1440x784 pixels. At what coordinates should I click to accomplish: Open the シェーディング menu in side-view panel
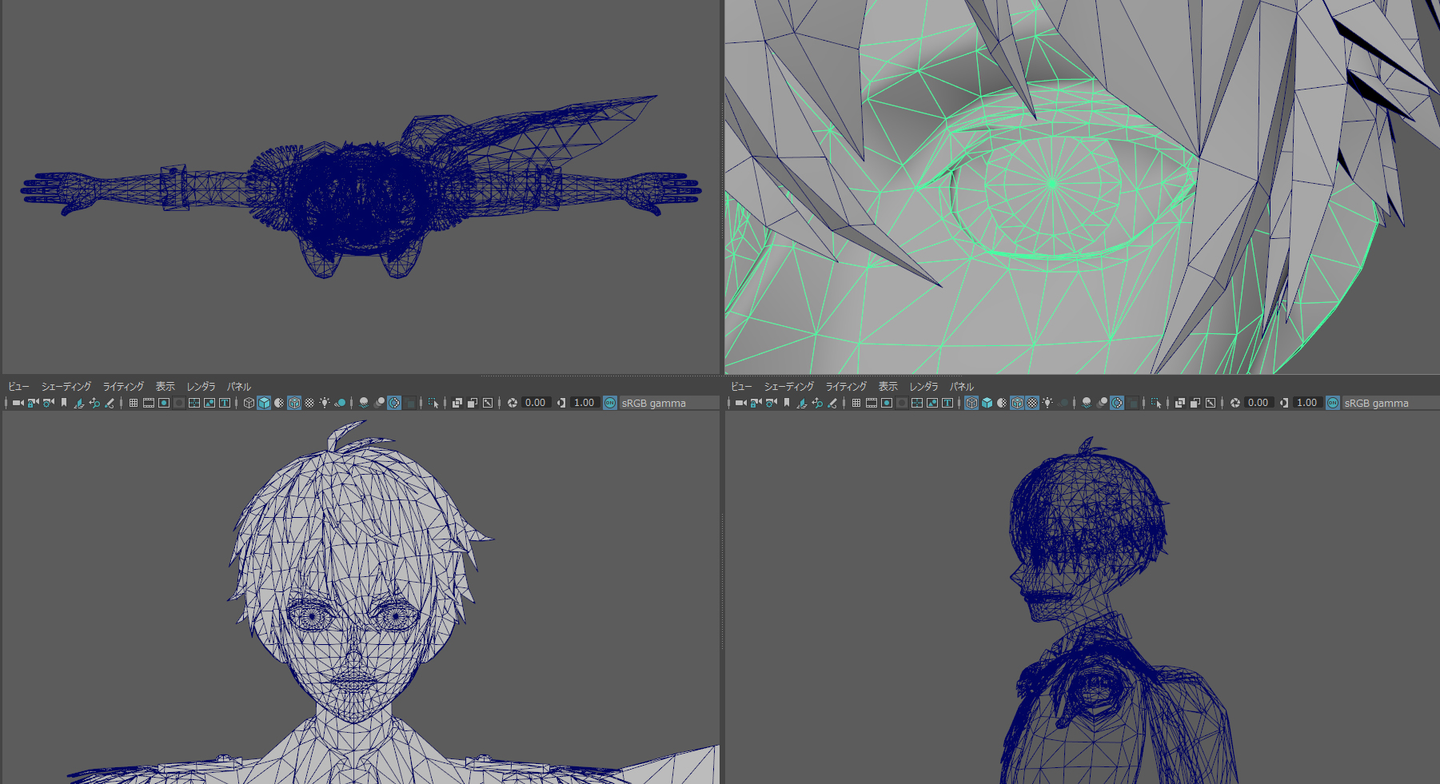789,386
